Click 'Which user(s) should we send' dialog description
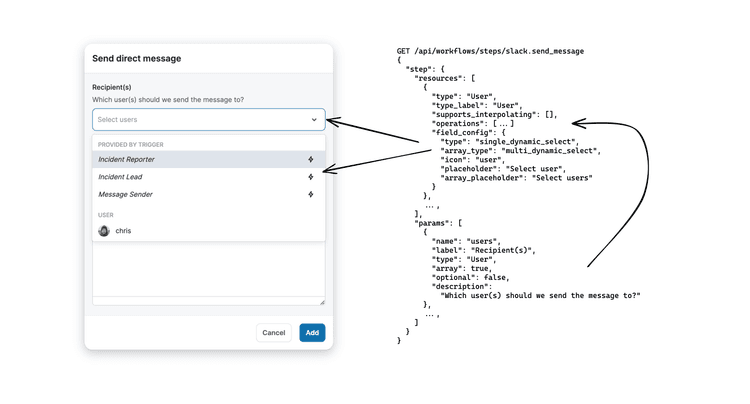This screenshot has height=404, width=750. (x=168, y=99)
